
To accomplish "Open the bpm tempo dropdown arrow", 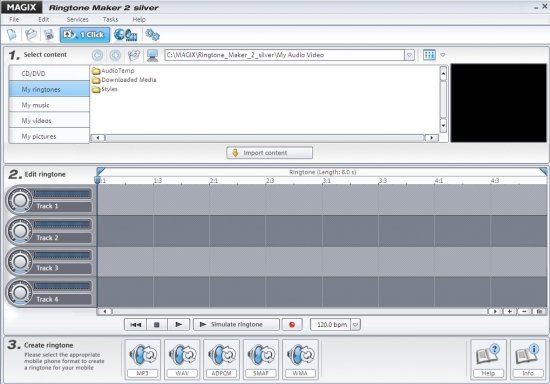I will tap(356, 324).
